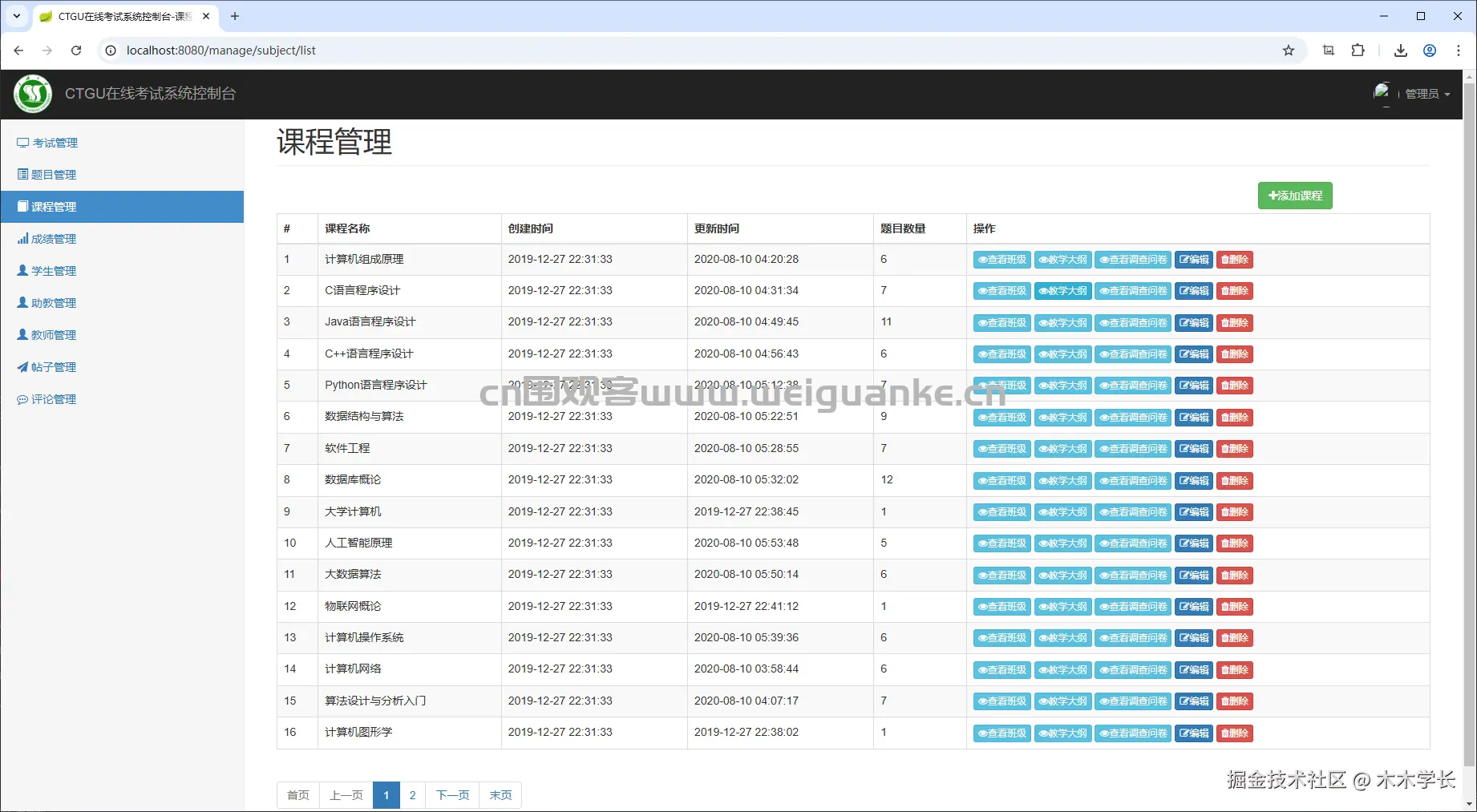The image size is (1477, 812).
Task: Delete the 计算机组成原理 course
Action: (x=1235, y=260)
